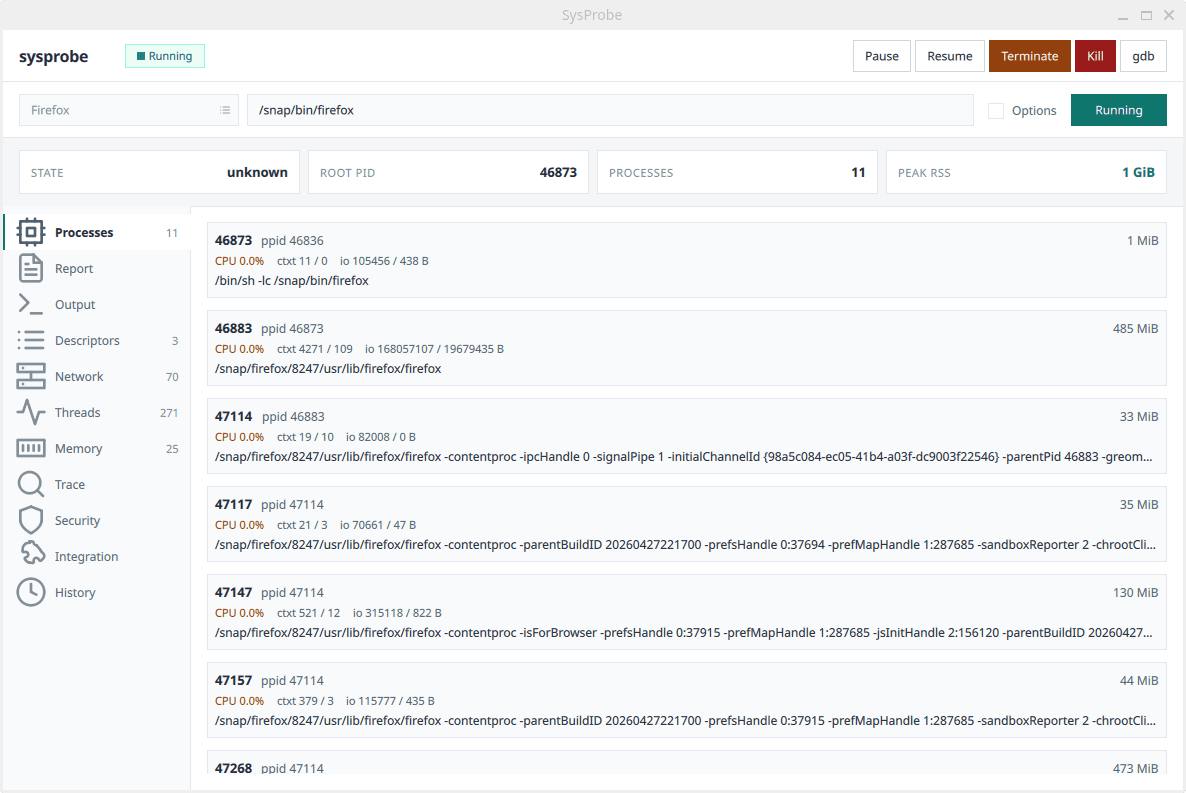Click the sysprobe title text
This screenshot has width=1186, height=793.
click(x=54, y=57)
